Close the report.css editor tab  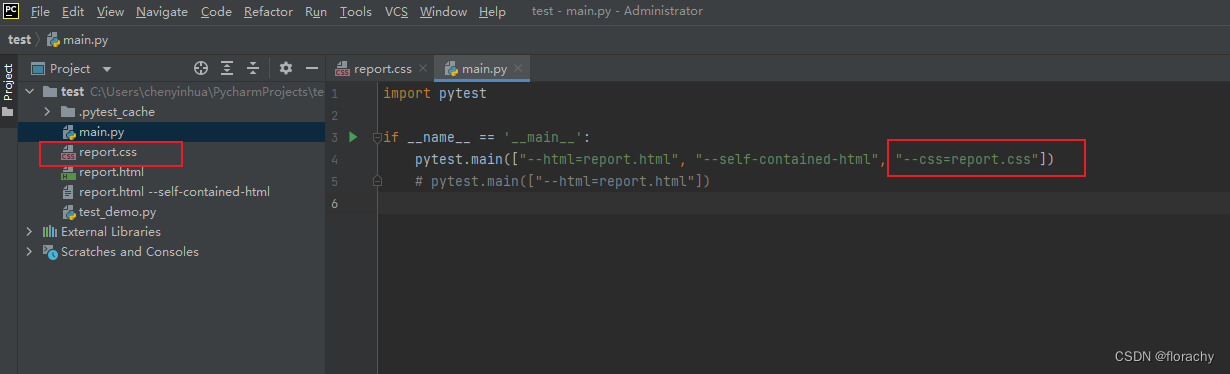click(x=423, y=68)
